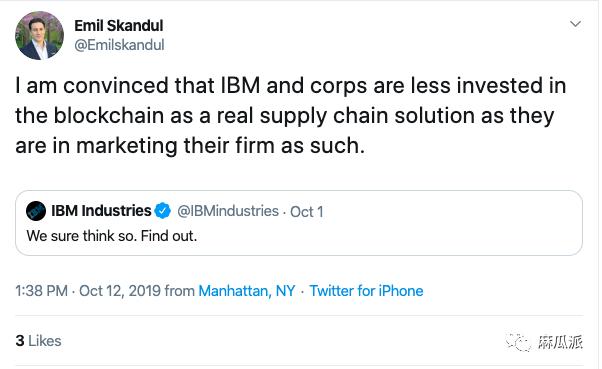Click the Twitter for iPhone link

point(366,291)
